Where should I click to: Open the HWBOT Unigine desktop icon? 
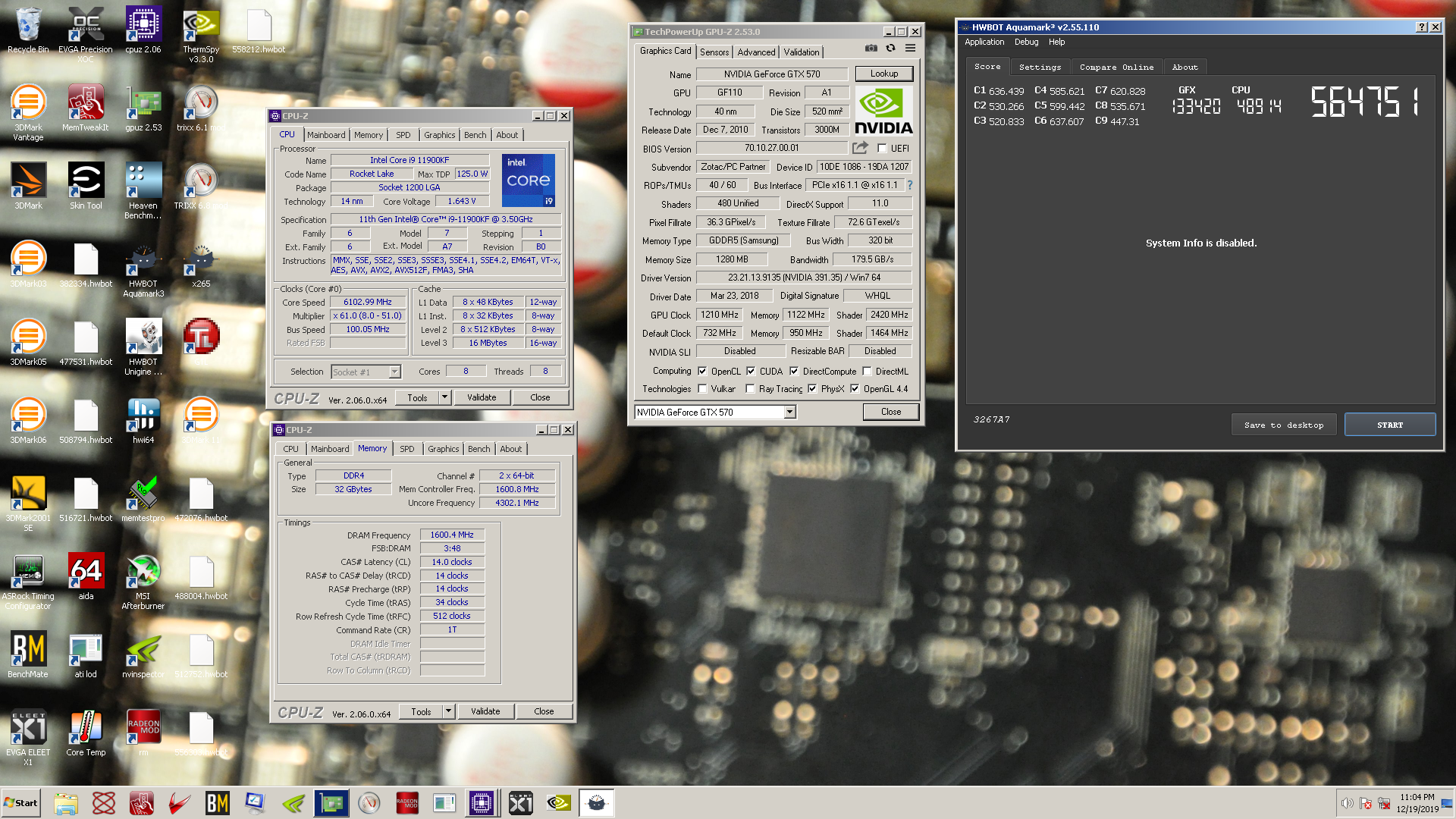143,347
